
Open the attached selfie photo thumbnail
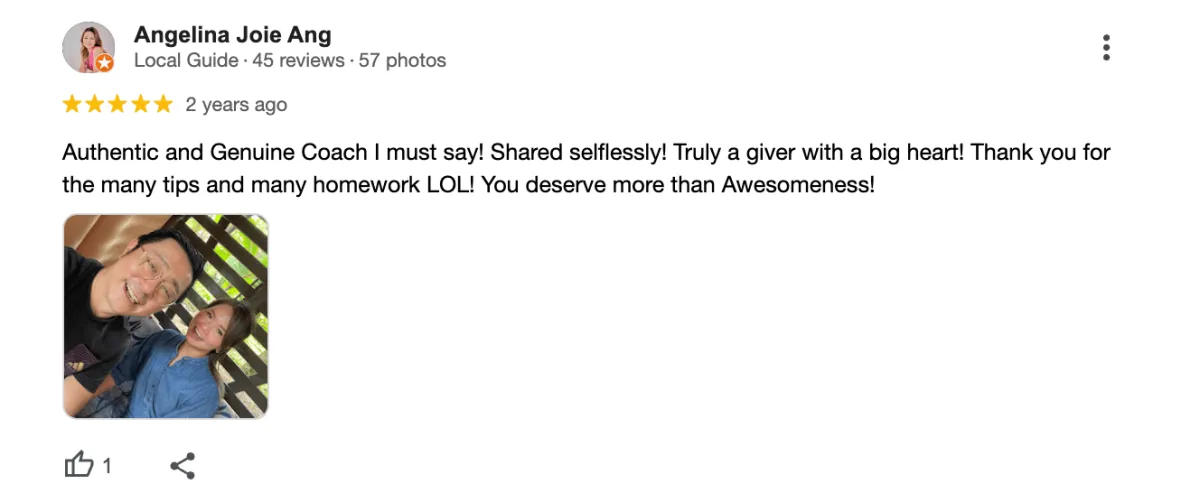tap(166, 316)
